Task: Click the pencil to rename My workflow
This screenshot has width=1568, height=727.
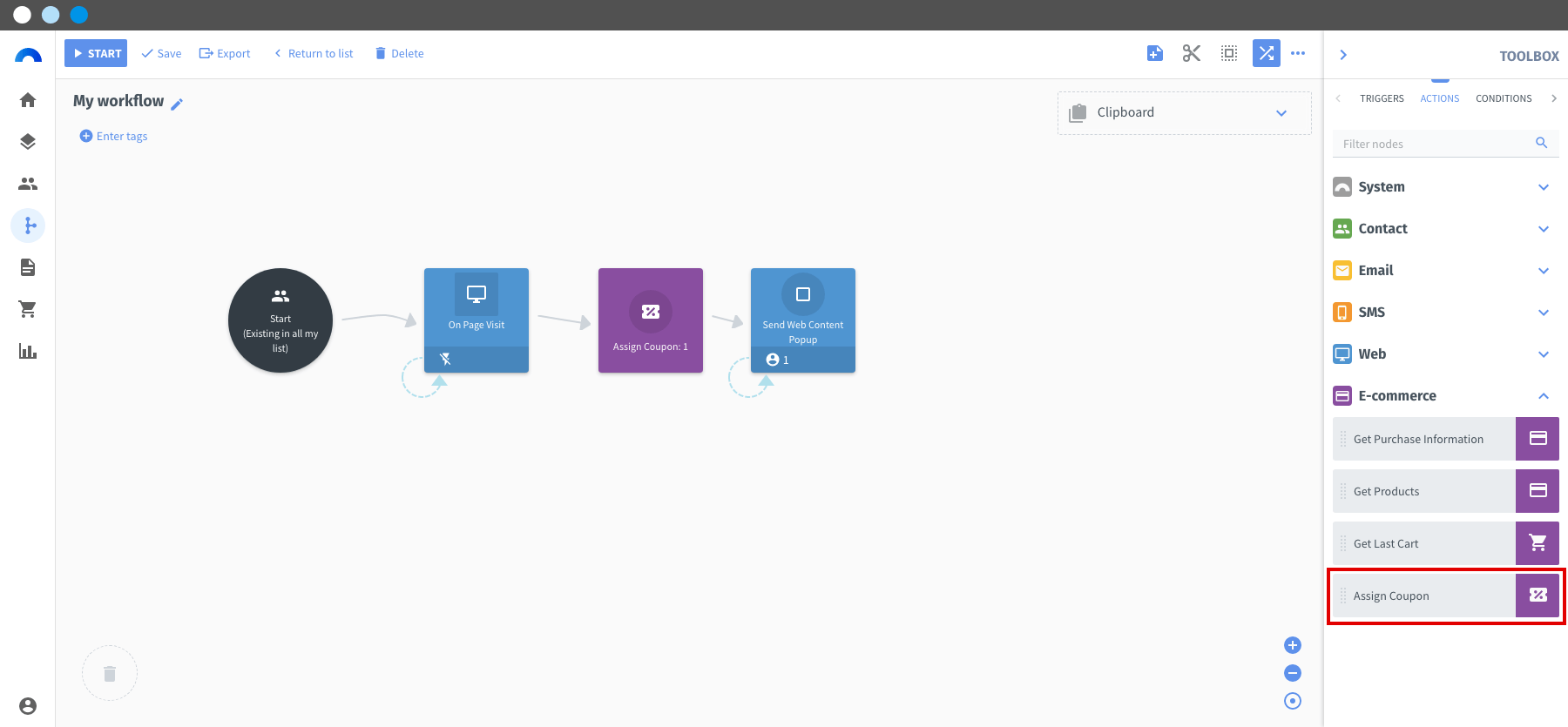Action: (x=177, y=104)
